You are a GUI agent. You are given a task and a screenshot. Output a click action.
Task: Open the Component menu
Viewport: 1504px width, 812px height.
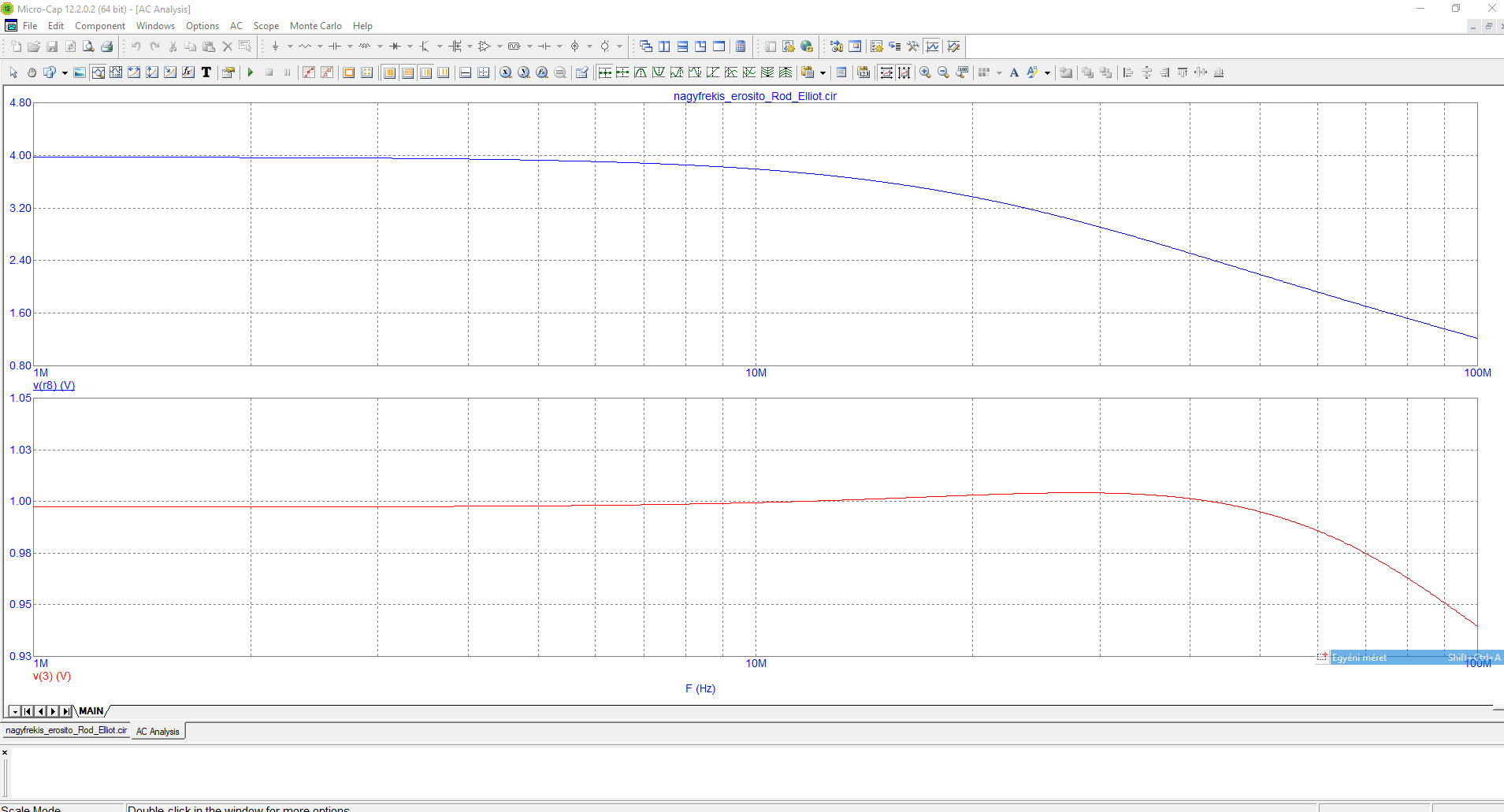click(x=100, y=26)
